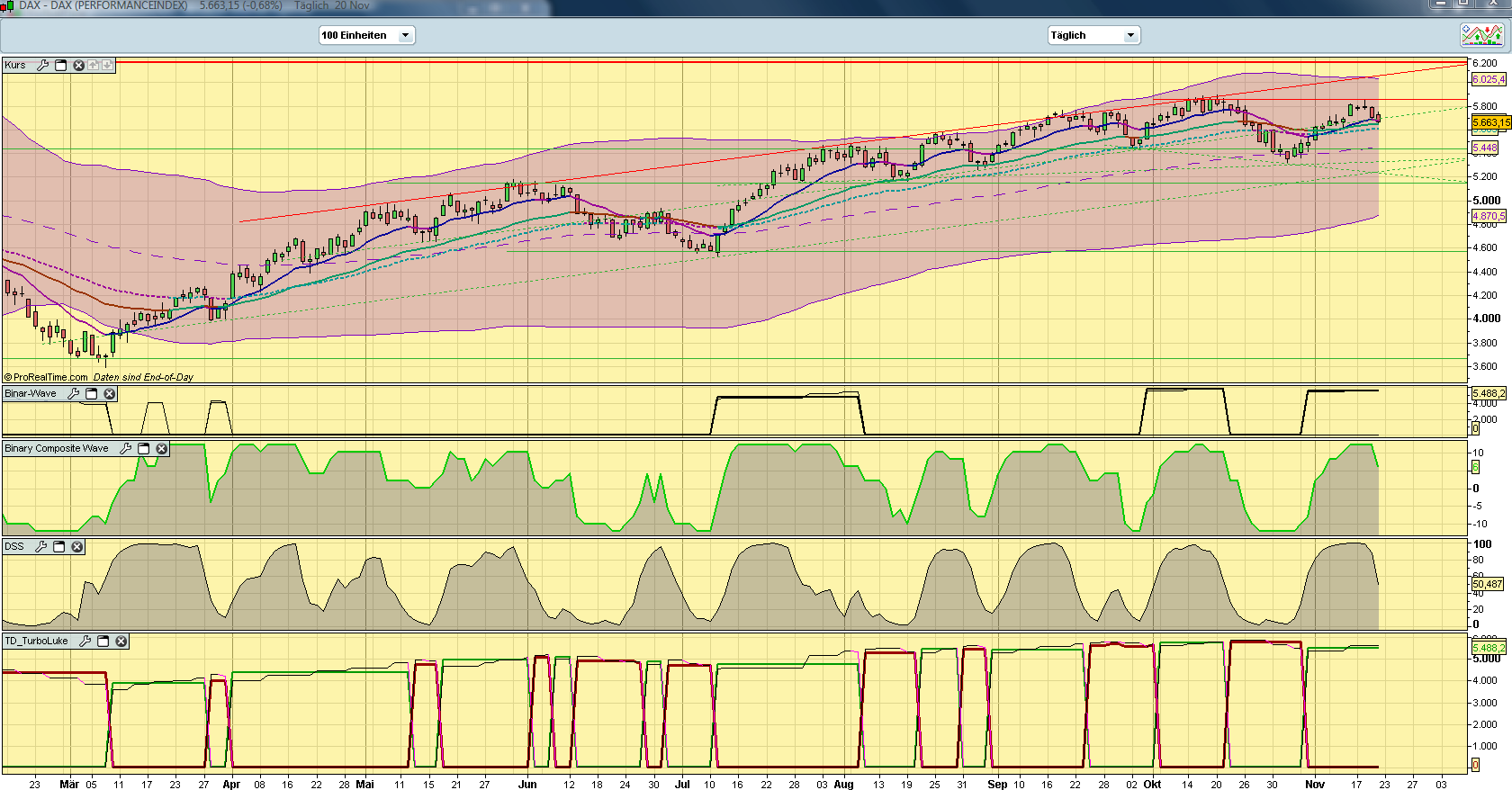
Task: Click the 5.663,15 current price marker
Action: pyautogui.click(x=1490, y=122)
